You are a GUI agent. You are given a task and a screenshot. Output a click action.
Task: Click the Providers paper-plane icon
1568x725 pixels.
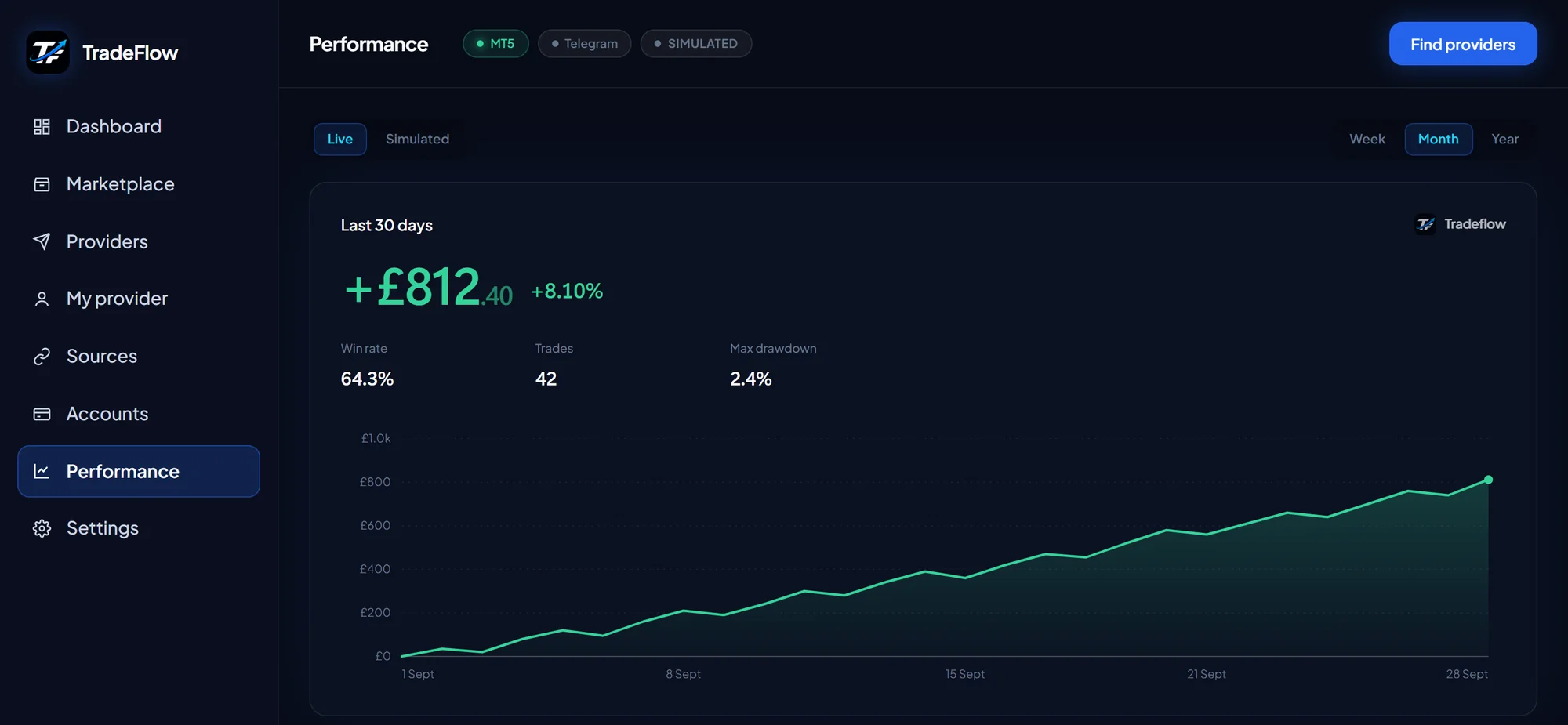coord(42,241)
